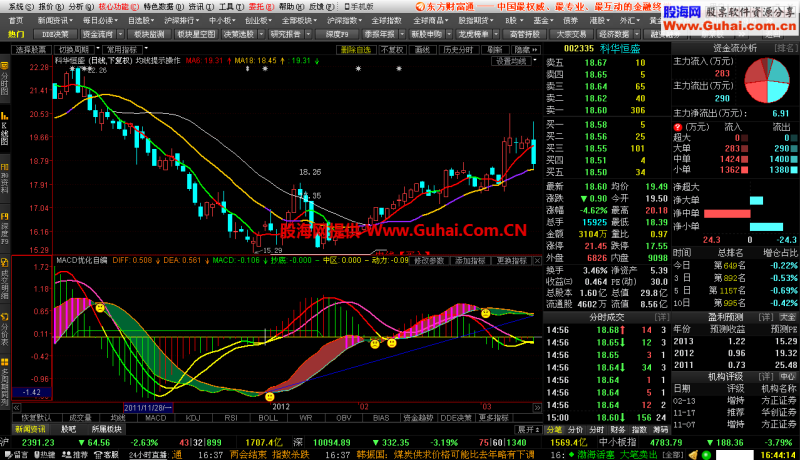
Task: Expand the 设置均线 dropdown
Action: [x=512, y=60]
